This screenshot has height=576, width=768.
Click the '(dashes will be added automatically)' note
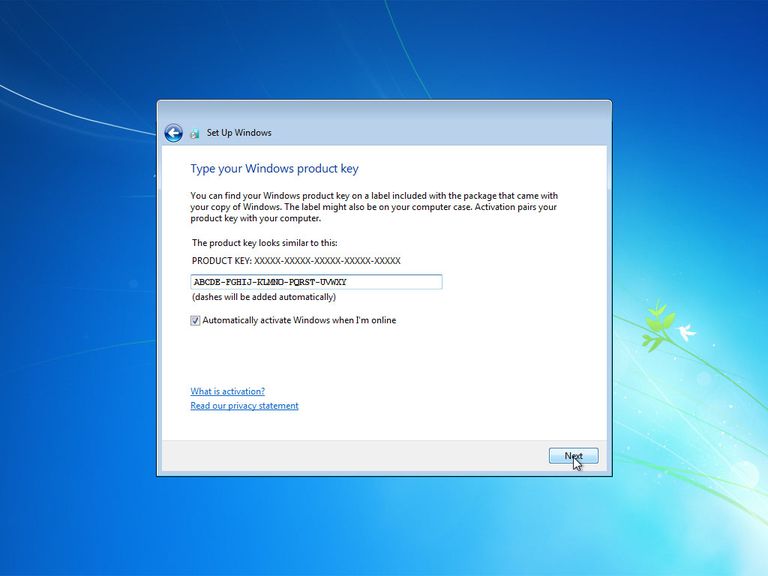coord(264,297)
